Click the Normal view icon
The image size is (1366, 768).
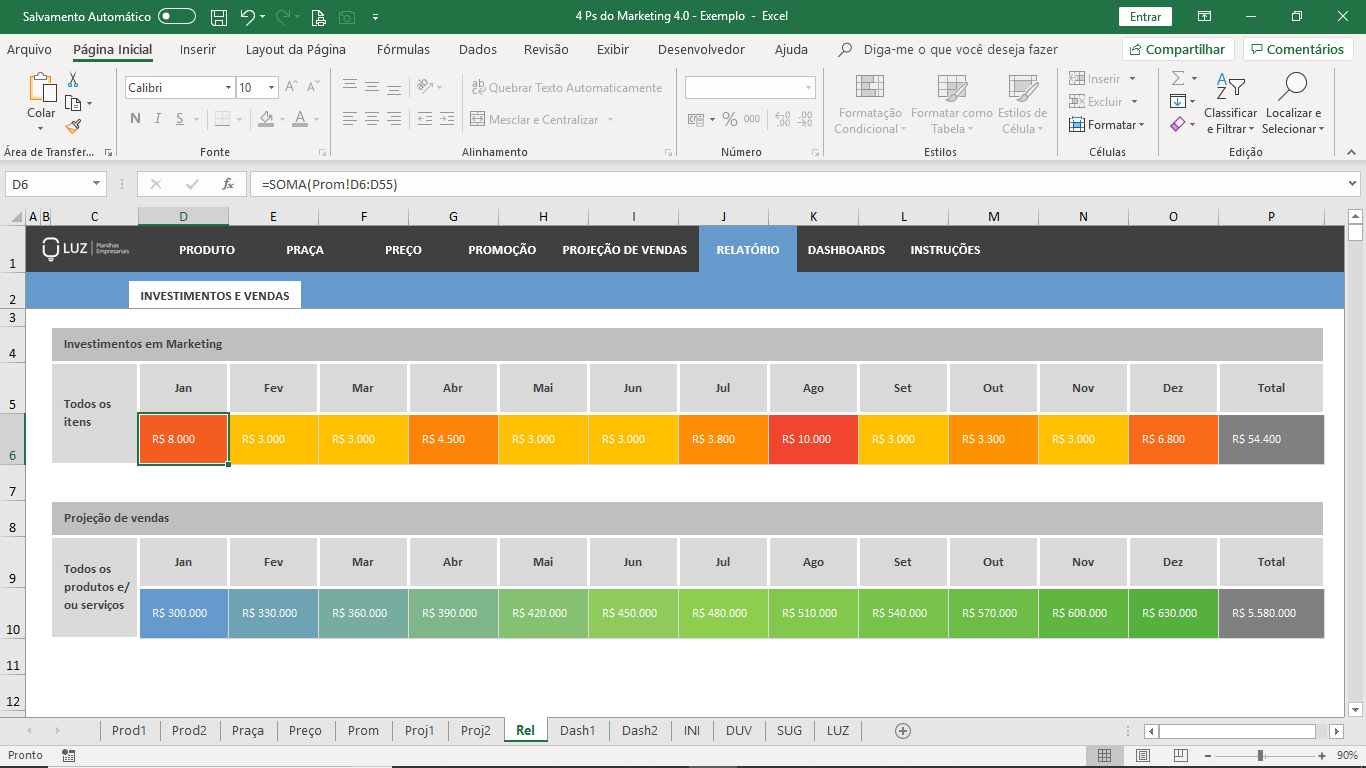1105,755
